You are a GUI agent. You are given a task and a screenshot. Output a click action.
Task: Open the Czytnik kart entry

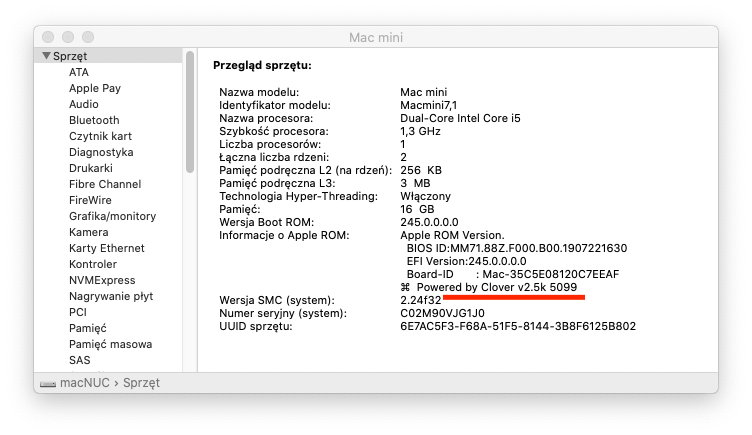coord(100,136)
